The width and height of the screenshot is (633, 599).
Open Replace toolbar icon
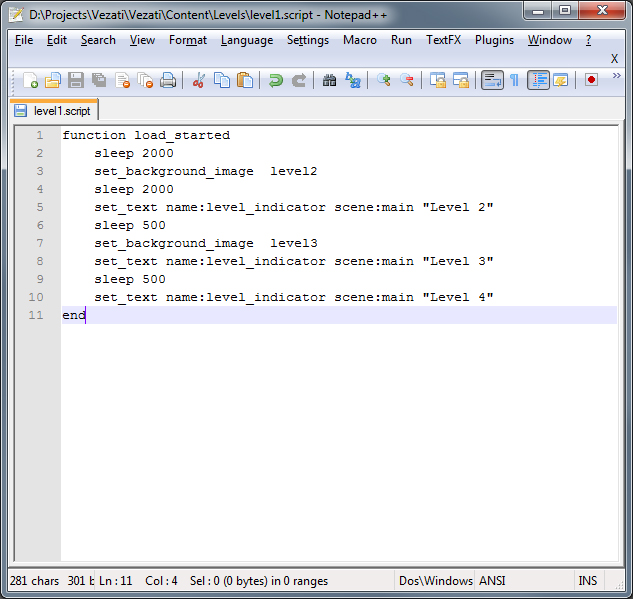[x=353, y=80]
